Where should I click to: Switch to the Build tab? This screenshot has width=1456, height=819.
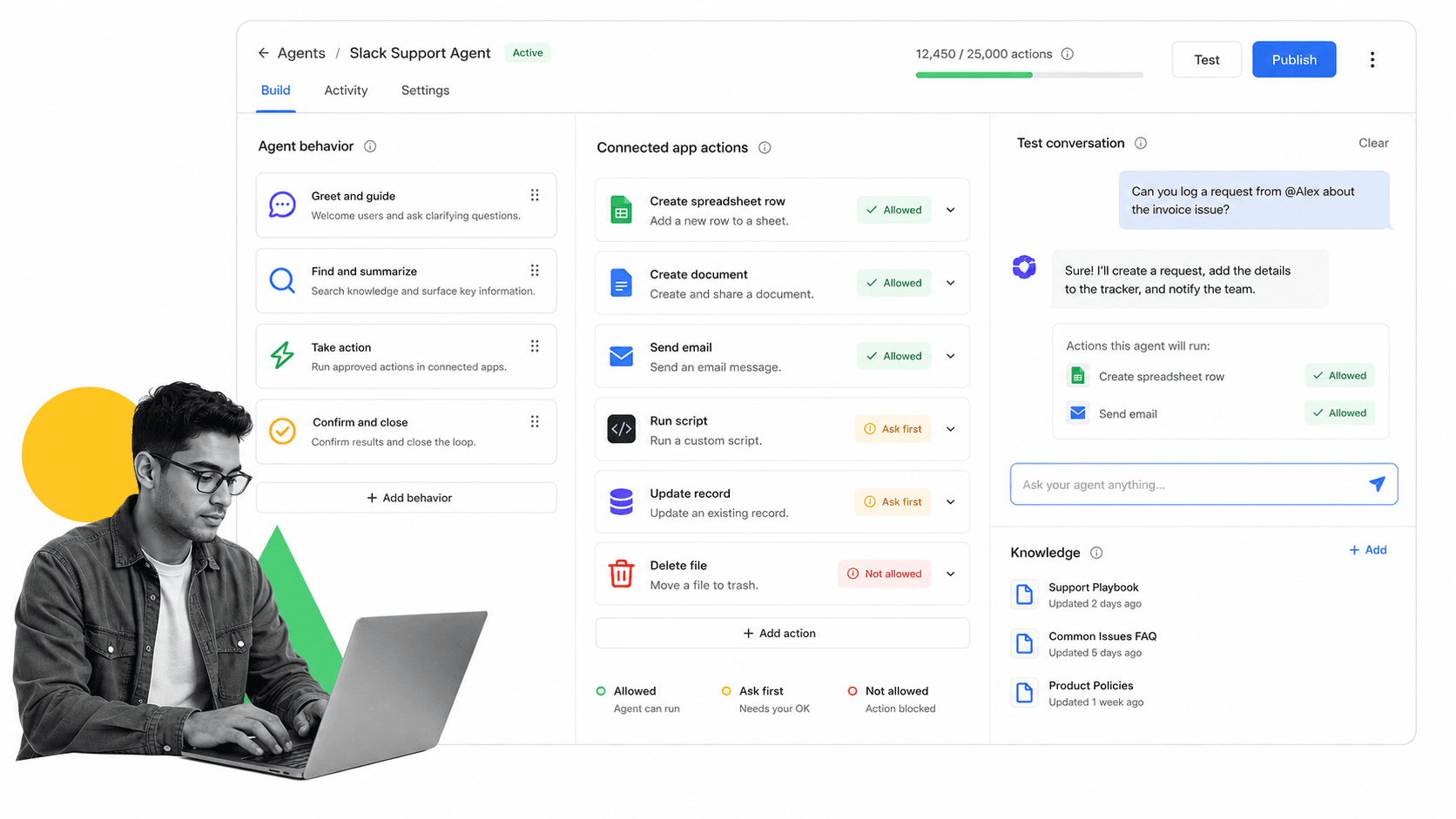(x=276, y=91)
